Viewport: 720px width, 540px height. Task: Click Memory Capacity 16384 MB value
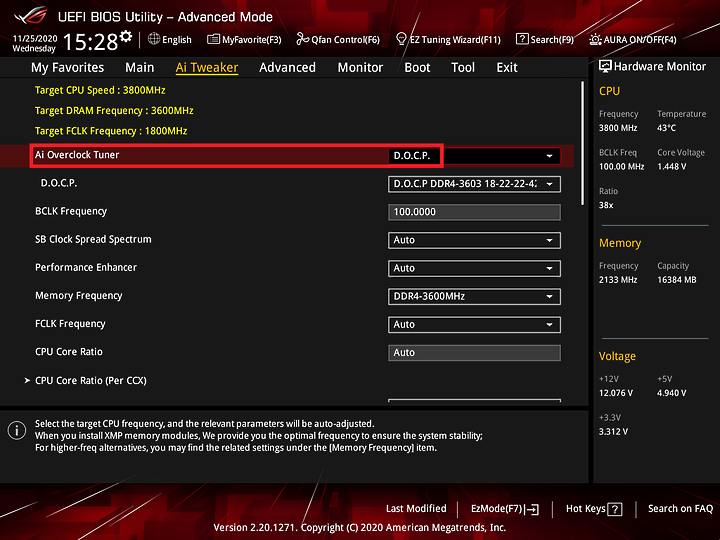(677, 280)
